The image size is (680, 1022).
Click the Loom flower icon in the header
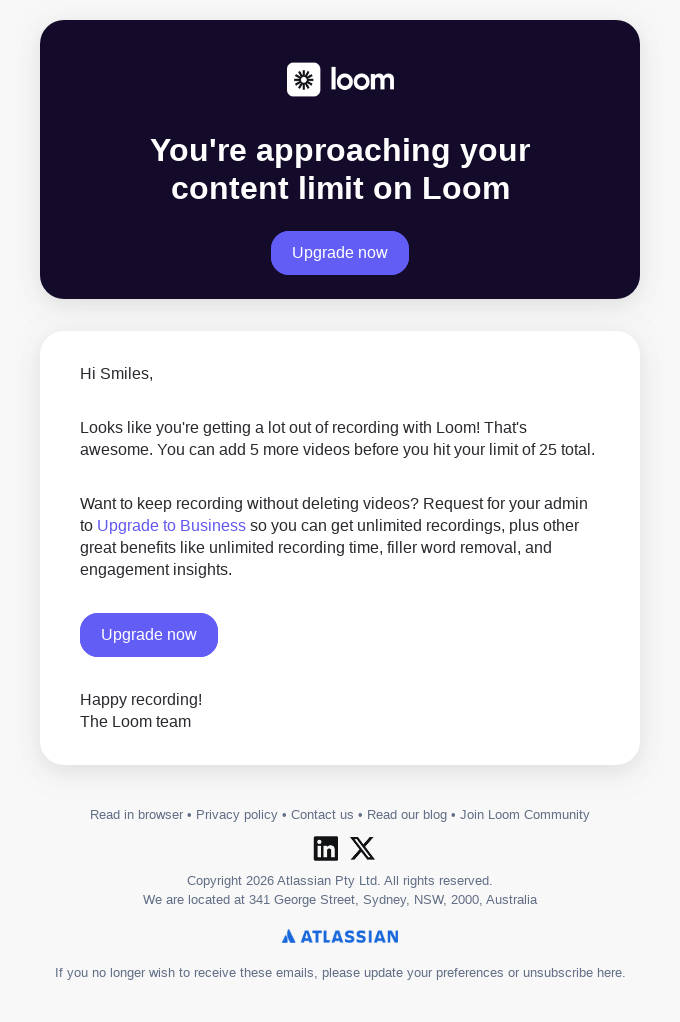(304, 79)
